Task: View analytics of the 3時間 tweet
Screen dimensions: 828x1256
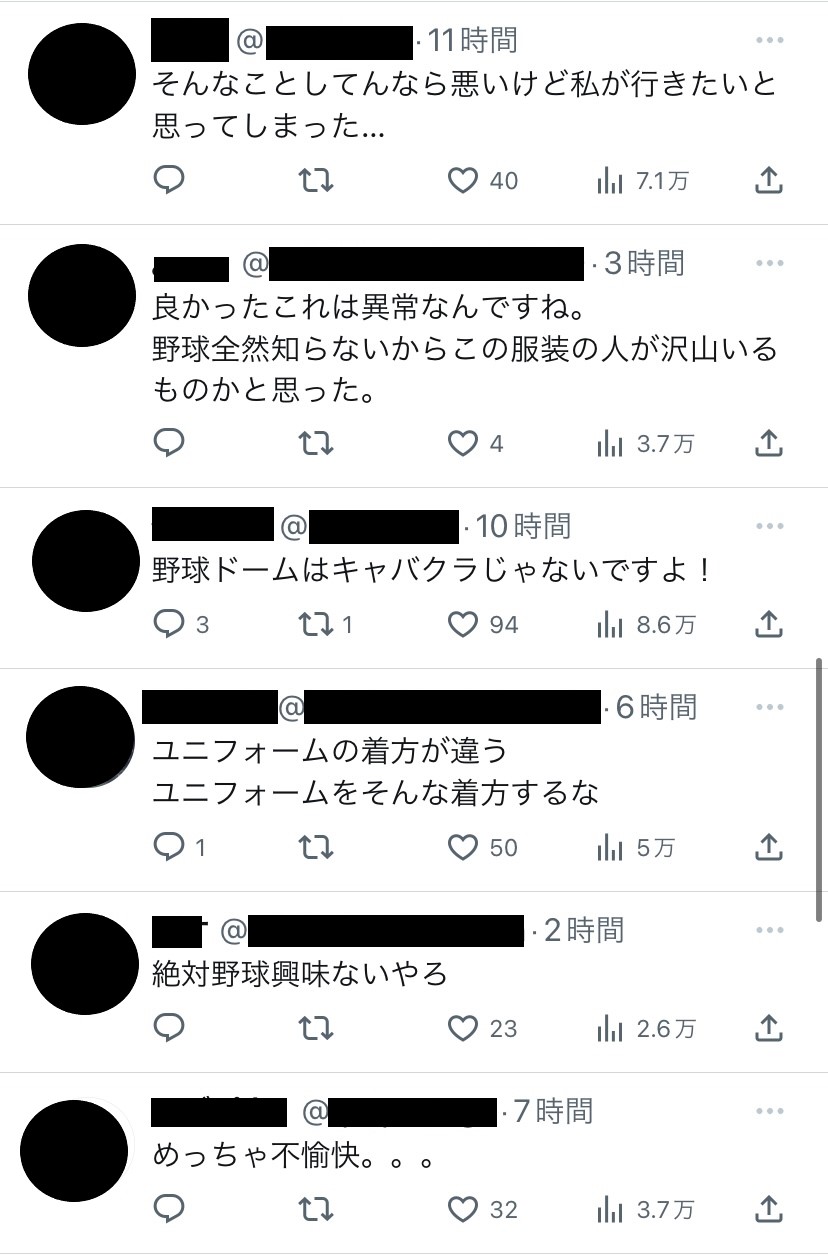Action: (x=644, y=443)
